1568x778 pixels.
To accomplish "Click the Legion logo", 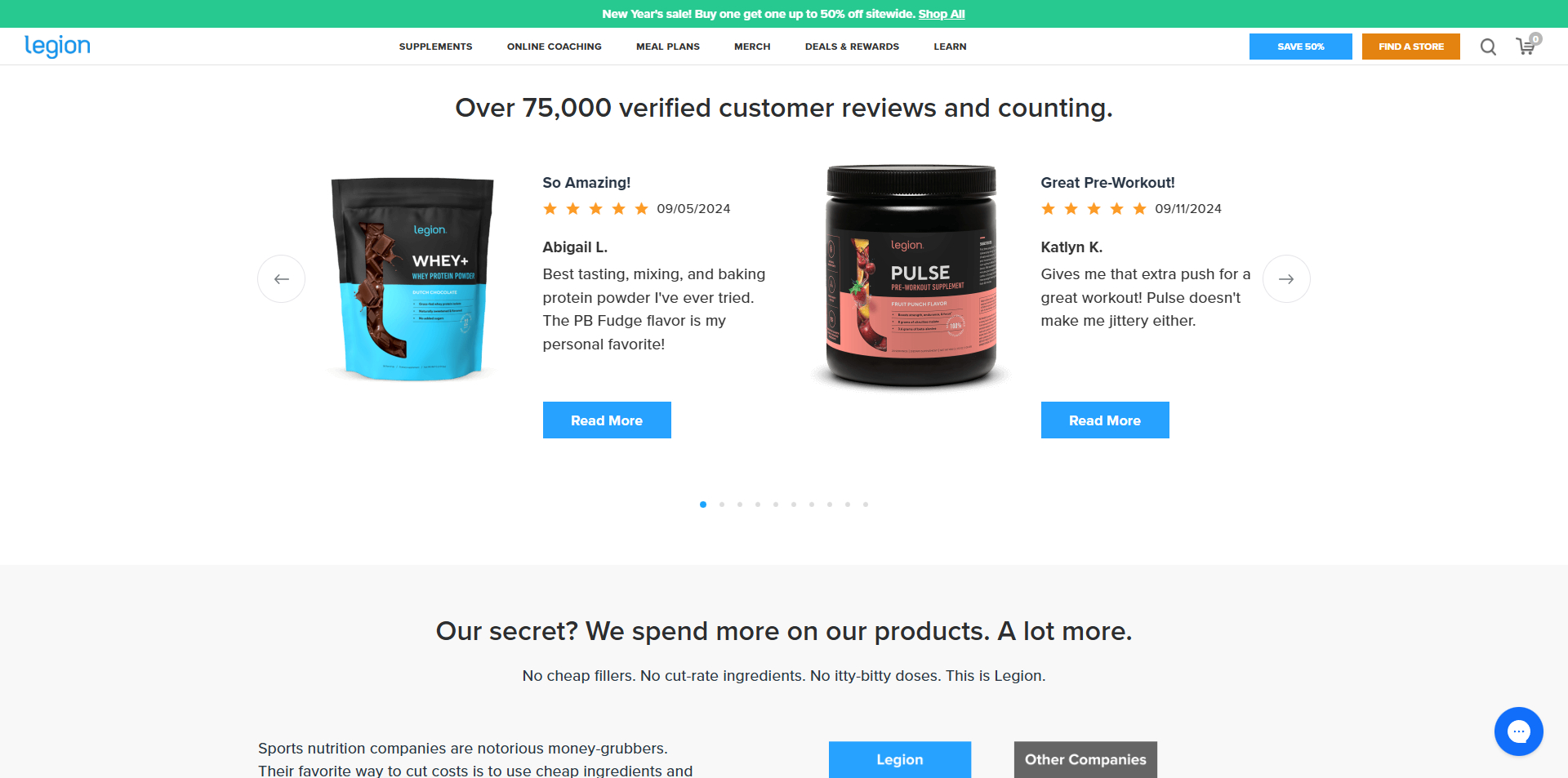I will click(x=57, y=47).
